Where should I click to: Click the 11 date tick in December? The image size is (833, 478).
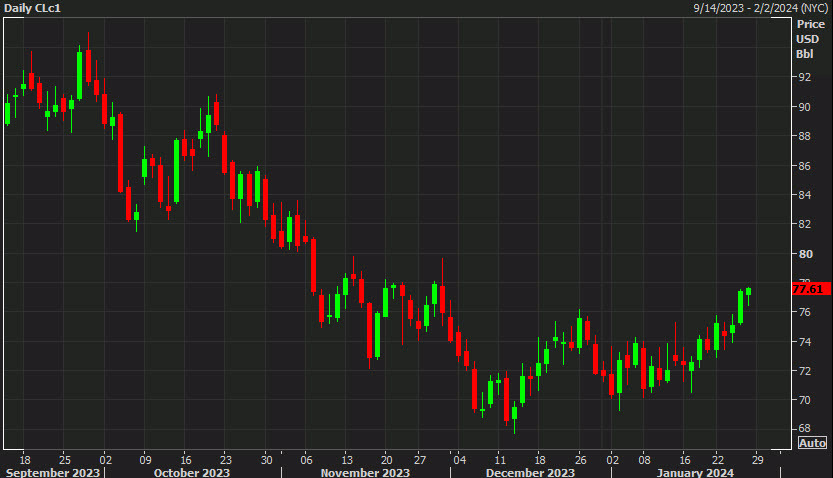point(500,460)
